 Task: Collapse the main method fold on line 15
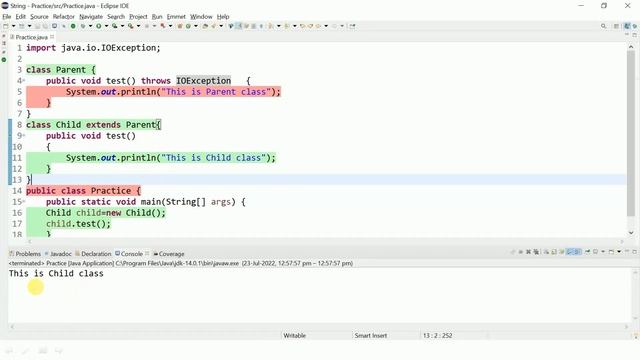(x=24, y=202)
